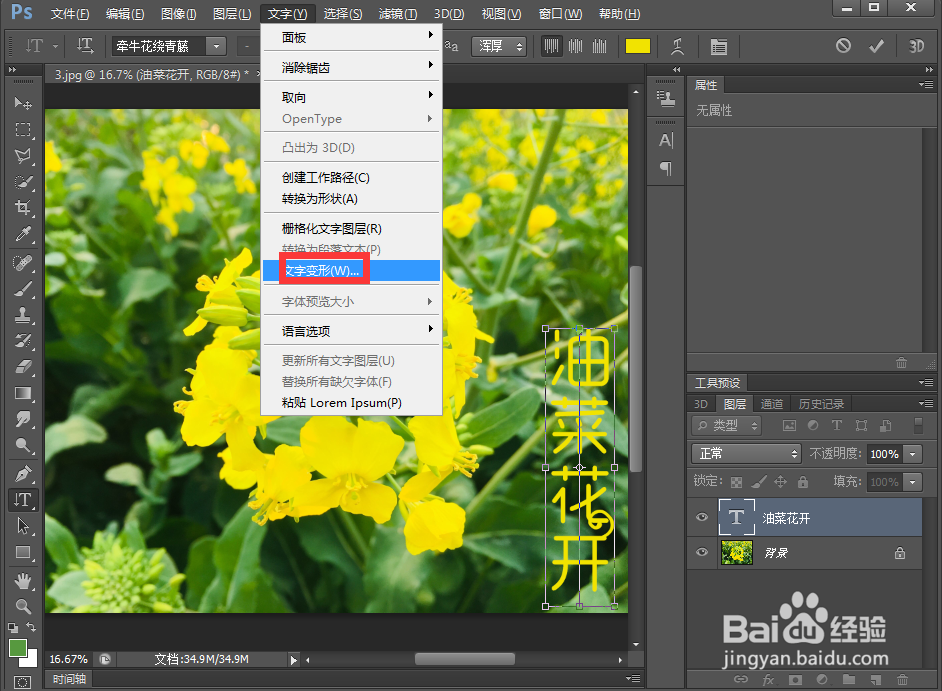This screenshot has width=942, height=691.
Task: Open the Paragraph panel
Action: point(666,169)
